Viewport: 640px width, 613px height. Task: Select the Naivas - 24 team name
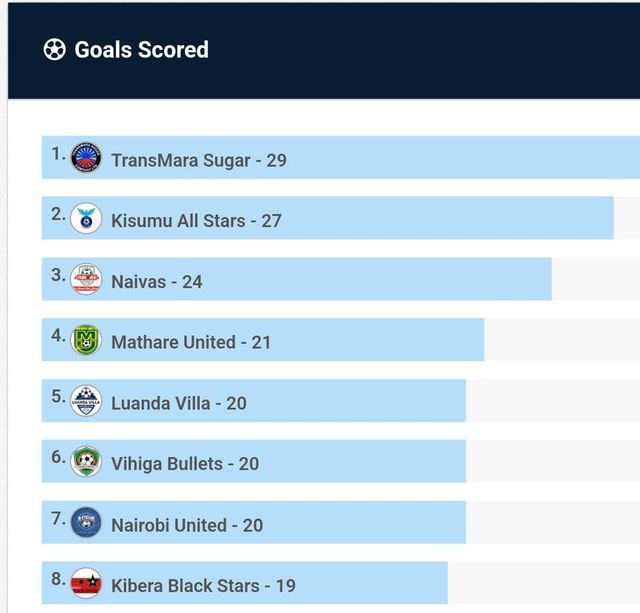pos(157,282)
